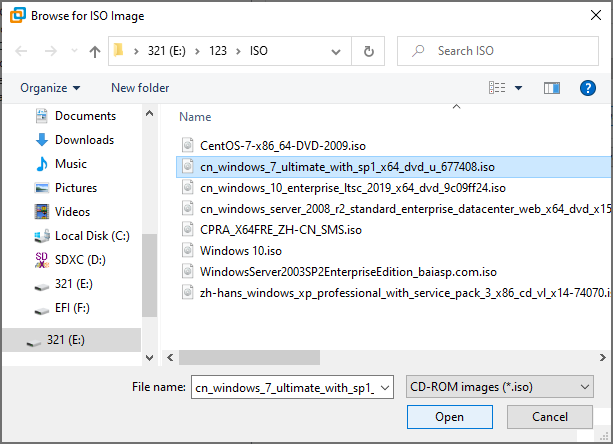The width and height of the screenshot is (613, 444).
Task: Click the Windows 10.iso file icon
Action: [188, 251]
